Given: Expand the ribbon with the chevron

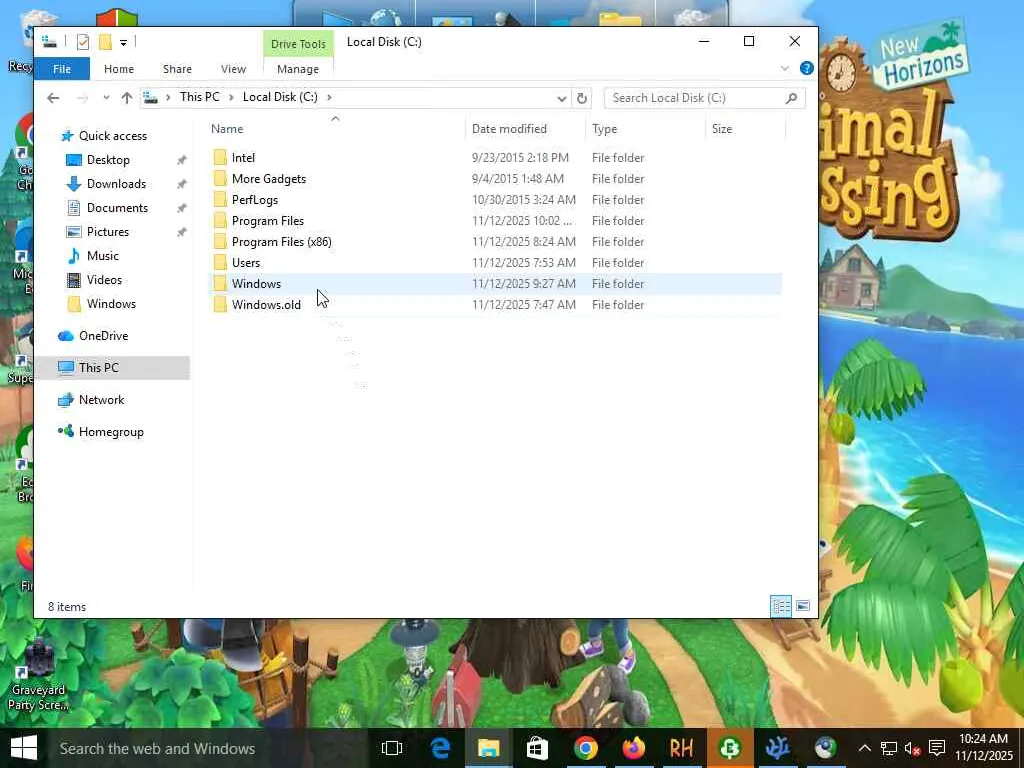Looking at the screenshot, I should (785, 68).
